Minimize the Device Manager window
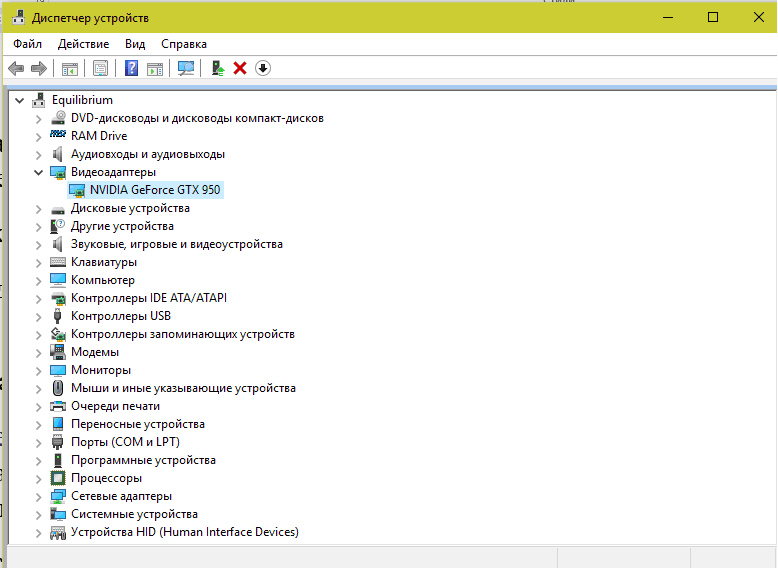This screenshot has height=568, width=778. point(668,17)
